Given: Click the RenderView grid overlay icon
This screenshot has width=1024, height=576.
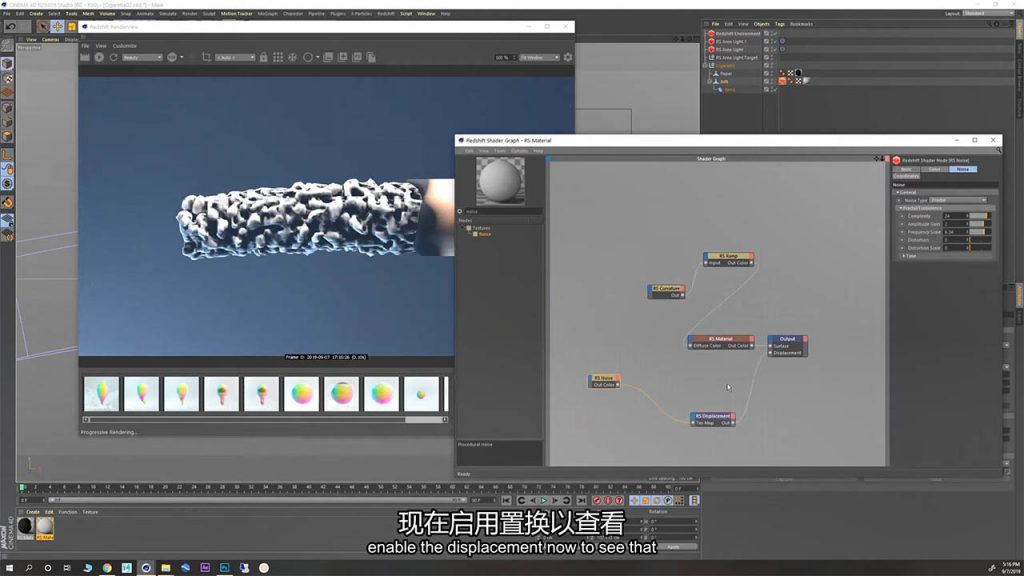Looking at the screenshot, I should tap(278, 57).
